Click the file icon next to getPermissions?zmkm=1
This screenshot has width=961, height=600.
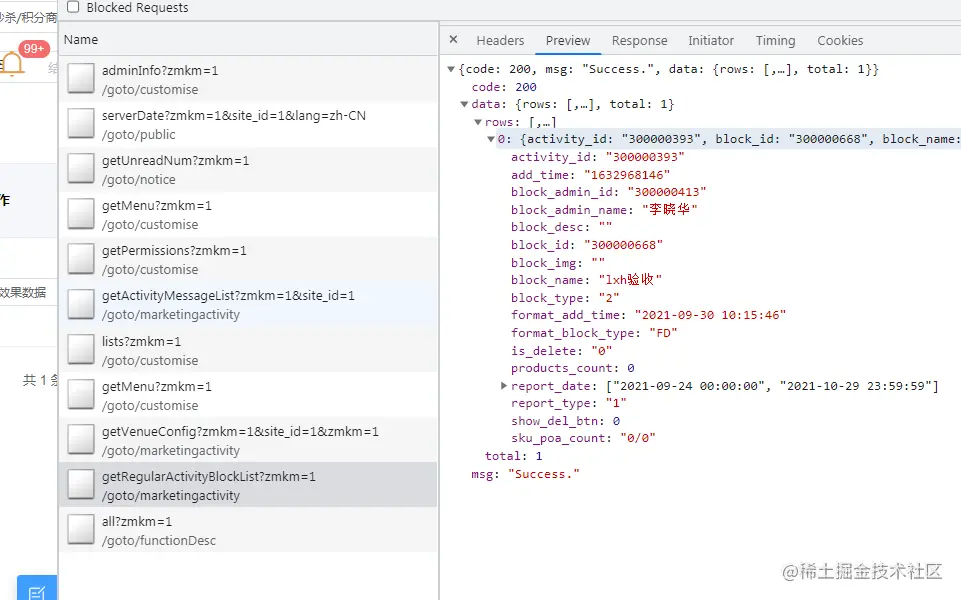pos(81,259)
